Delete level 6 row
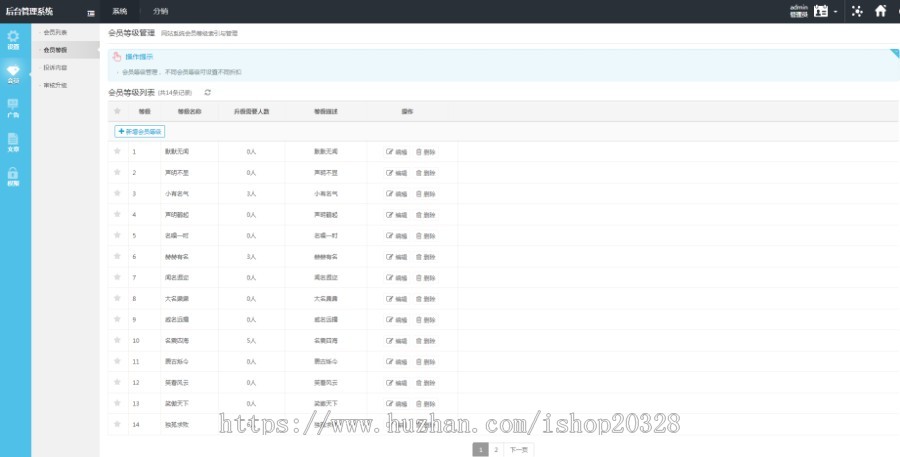 [x=426, y=257]
